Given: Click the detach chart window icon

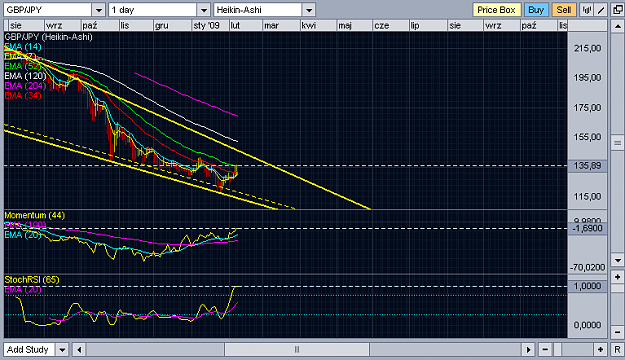Looking at the screenshot, I should [x=617, y=10].
